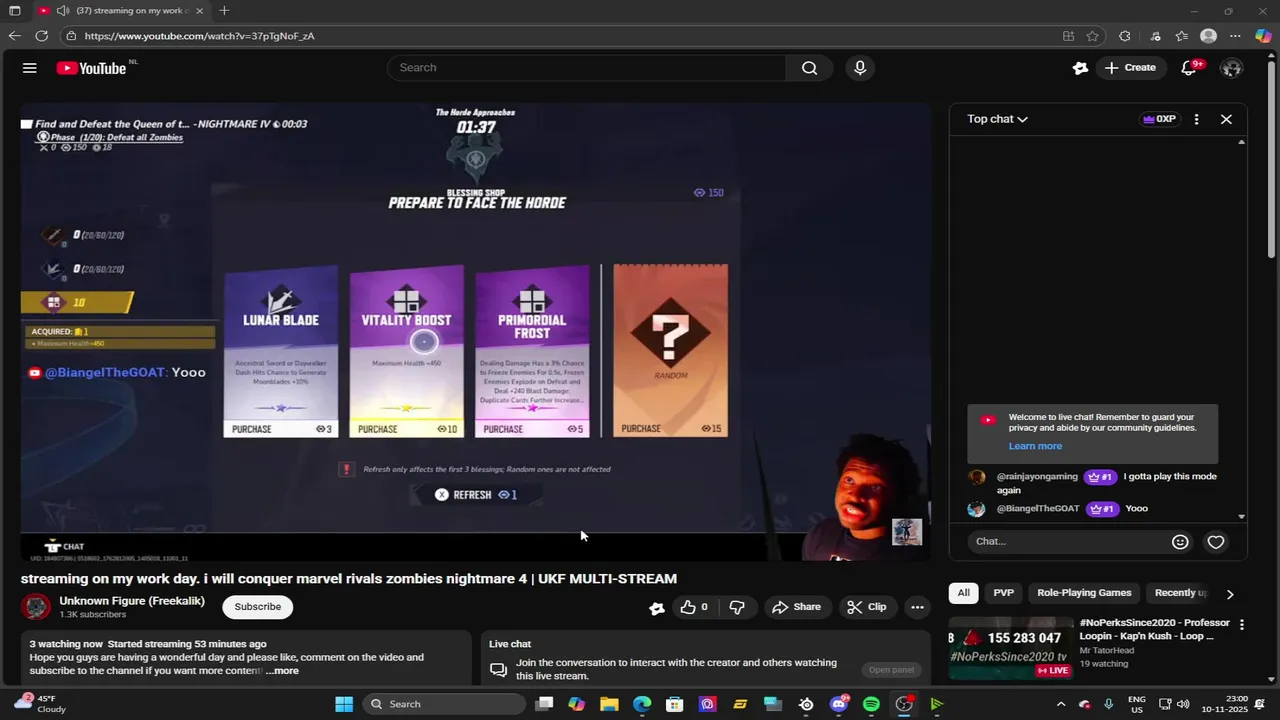Viewport: 1280px width, 720px height.
Task: Click the Create button
Action: (x=1130, y=68)
